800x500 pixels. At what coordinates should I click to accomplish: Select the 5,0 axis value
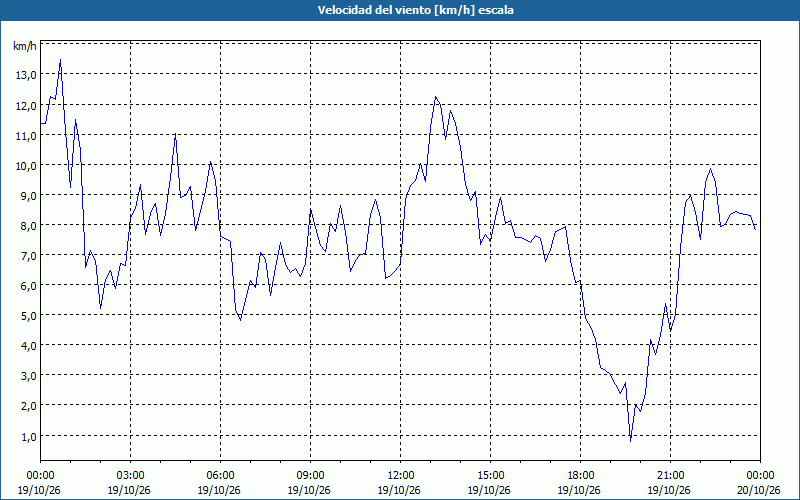[x=28, y=315]
